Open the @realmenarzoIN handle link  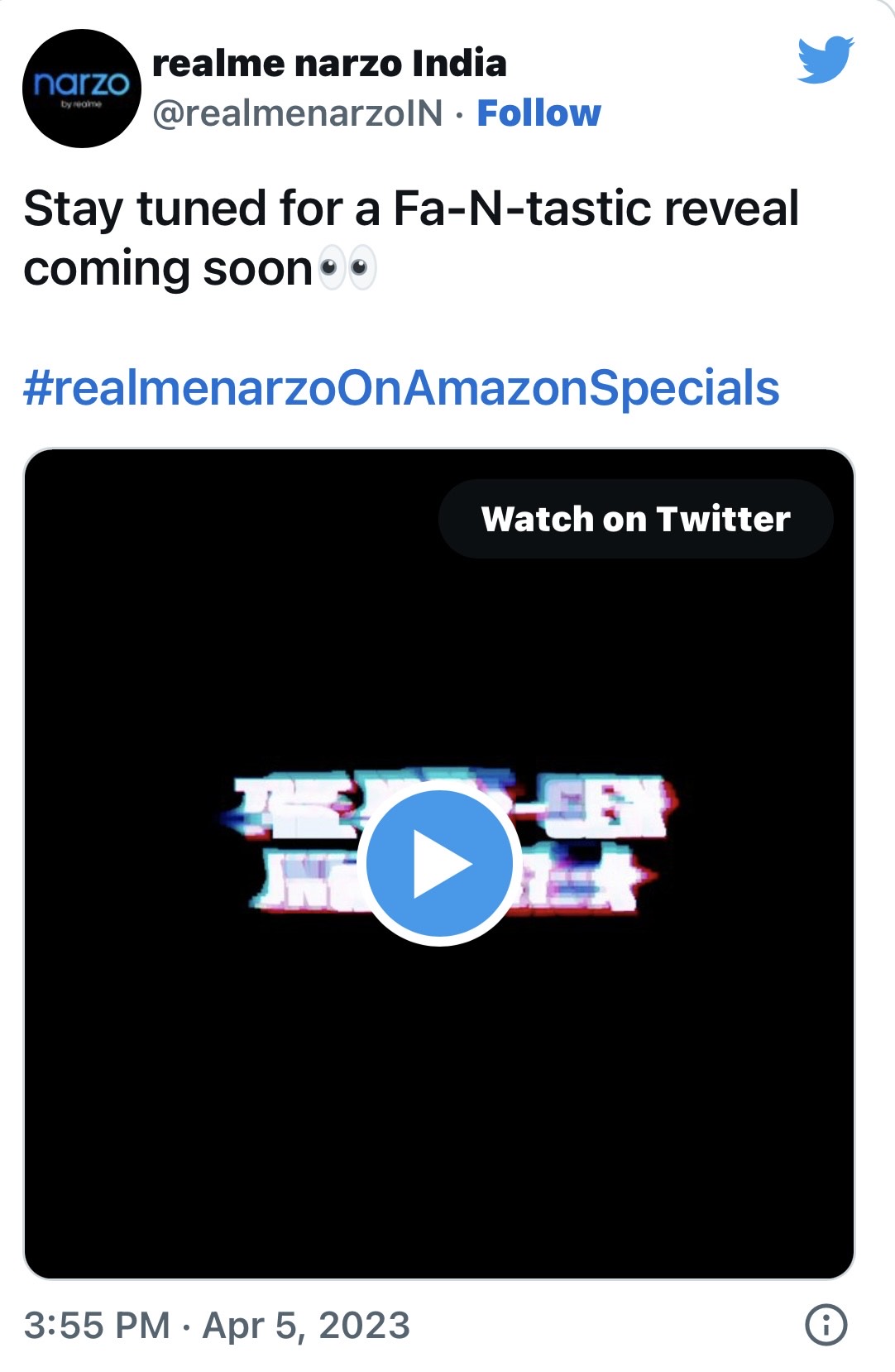pos(298,113)
